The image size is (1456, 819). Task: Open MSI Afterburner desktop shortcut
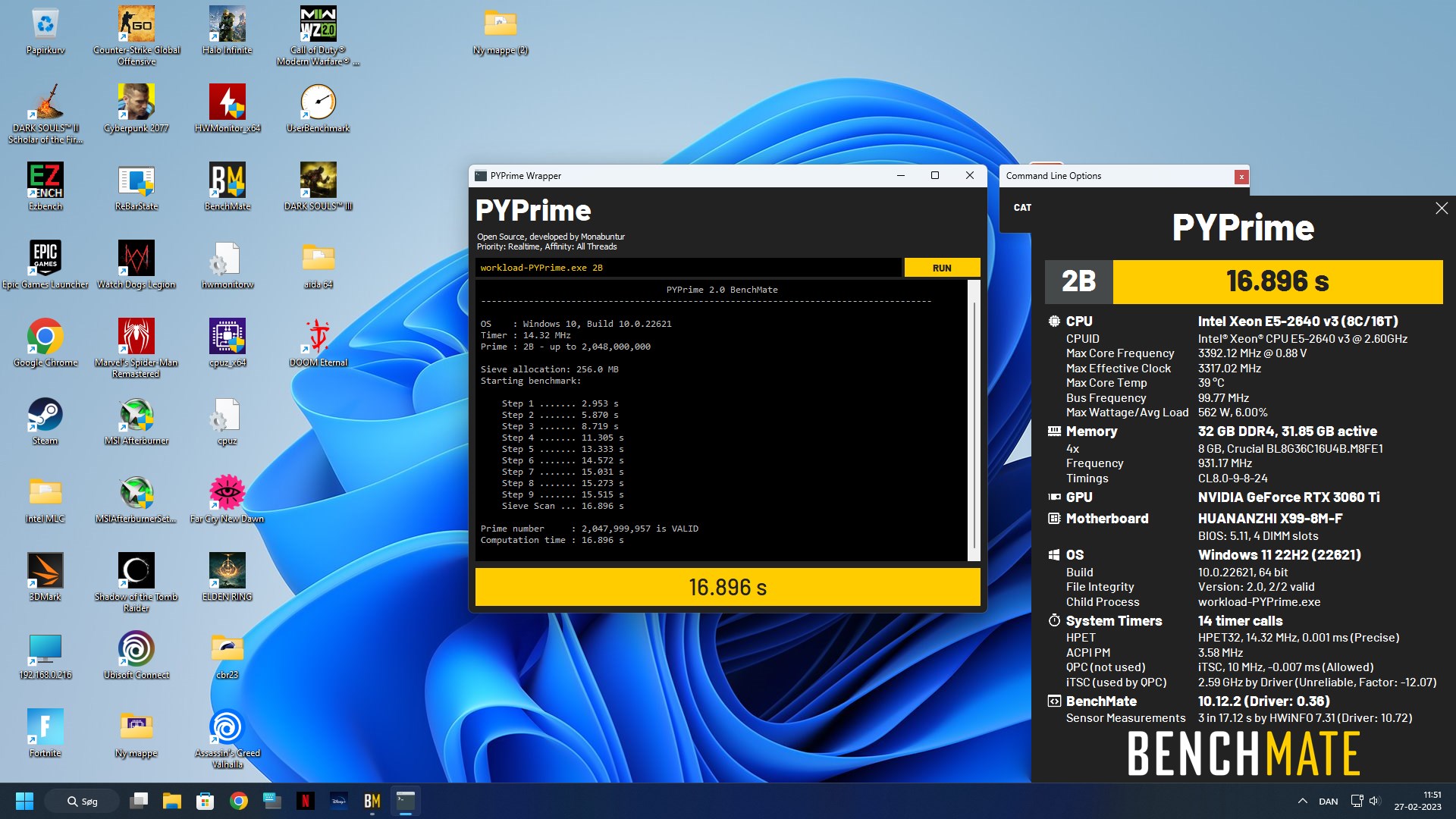click(136, 421)
